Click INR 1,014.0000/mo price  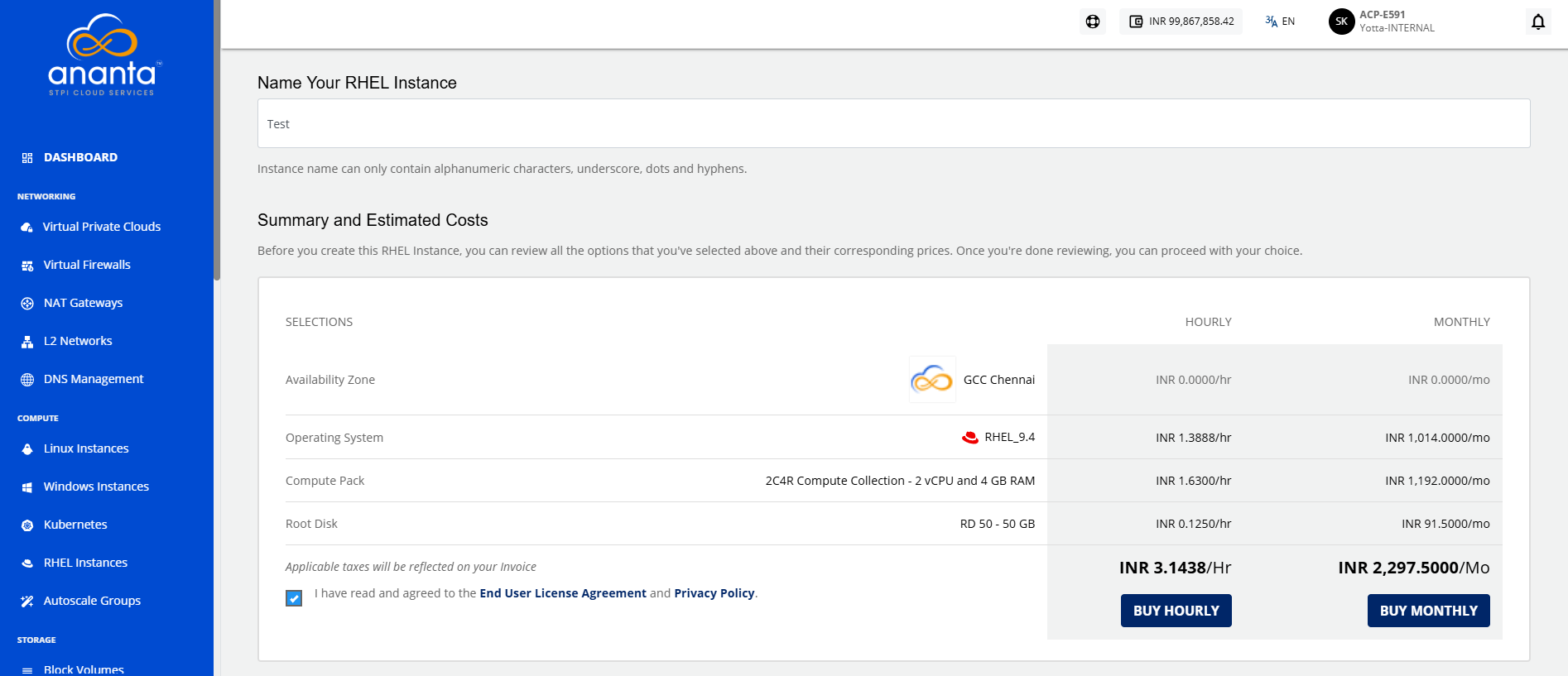(1437, 438)
